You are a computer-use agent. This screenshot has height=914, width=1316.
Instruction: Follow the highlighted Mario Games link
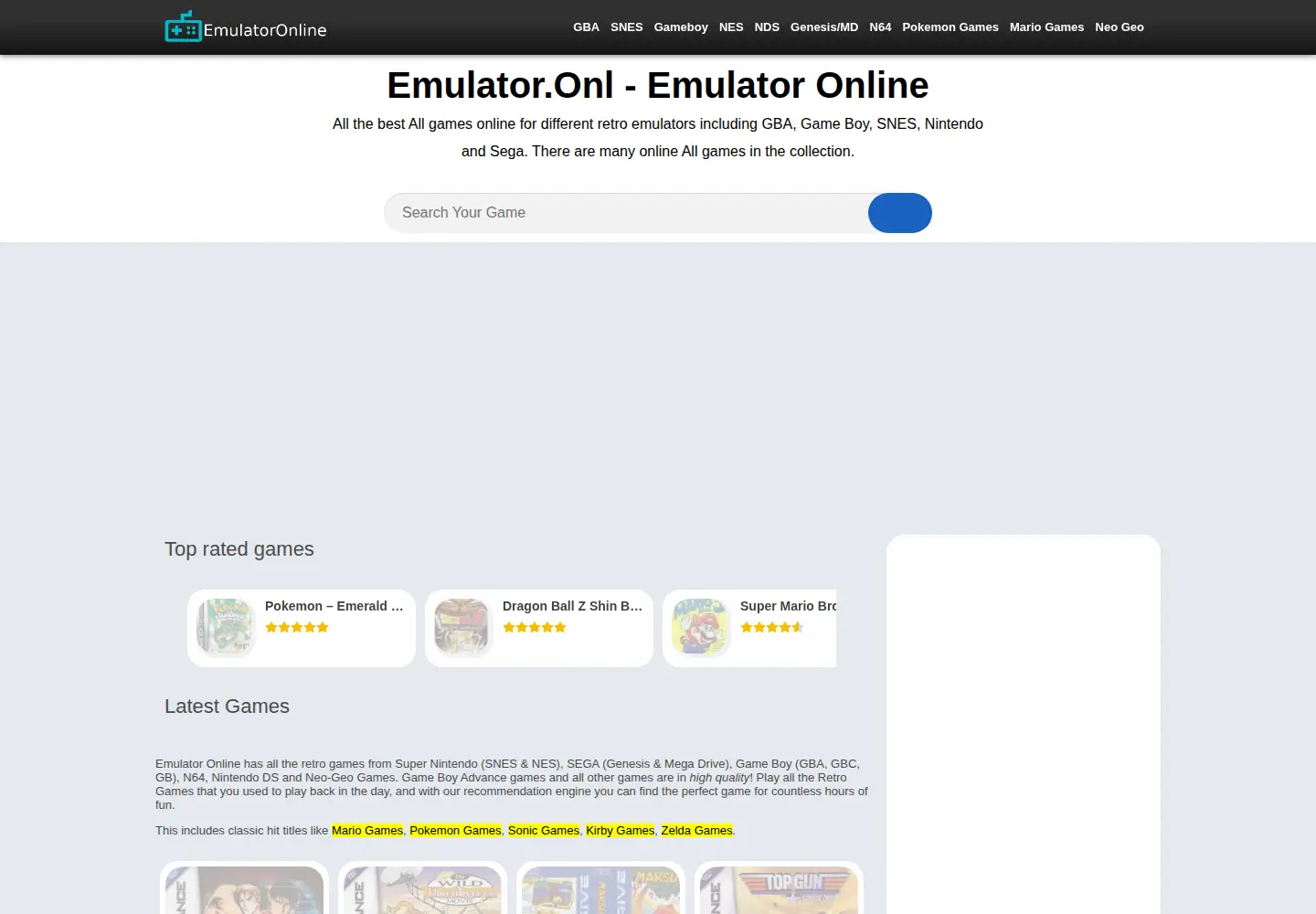(x=367, y=830)
